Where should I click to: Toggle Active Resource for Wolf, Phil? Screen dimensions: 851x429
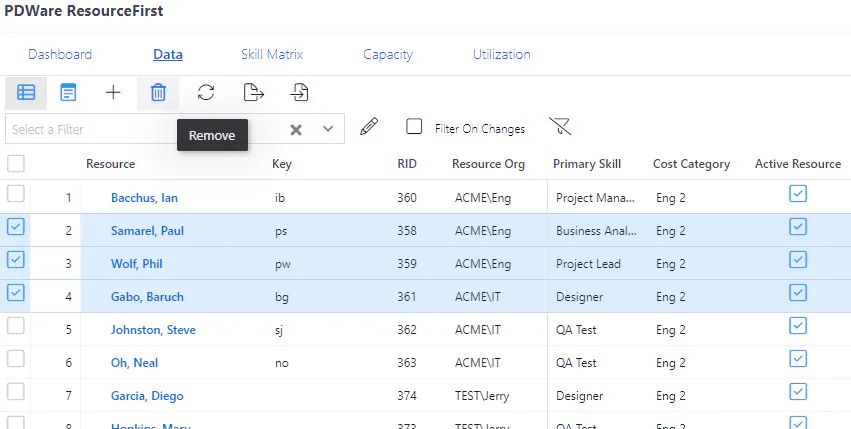pos(798,260)
